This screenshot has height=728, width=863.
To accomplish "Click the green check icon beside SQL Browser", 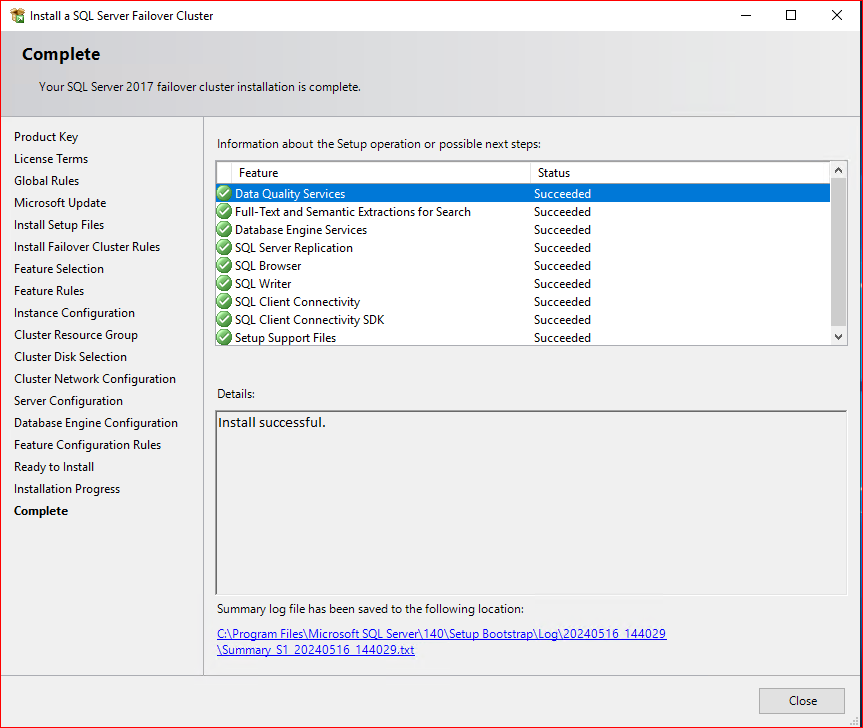I will click(224, 265).
